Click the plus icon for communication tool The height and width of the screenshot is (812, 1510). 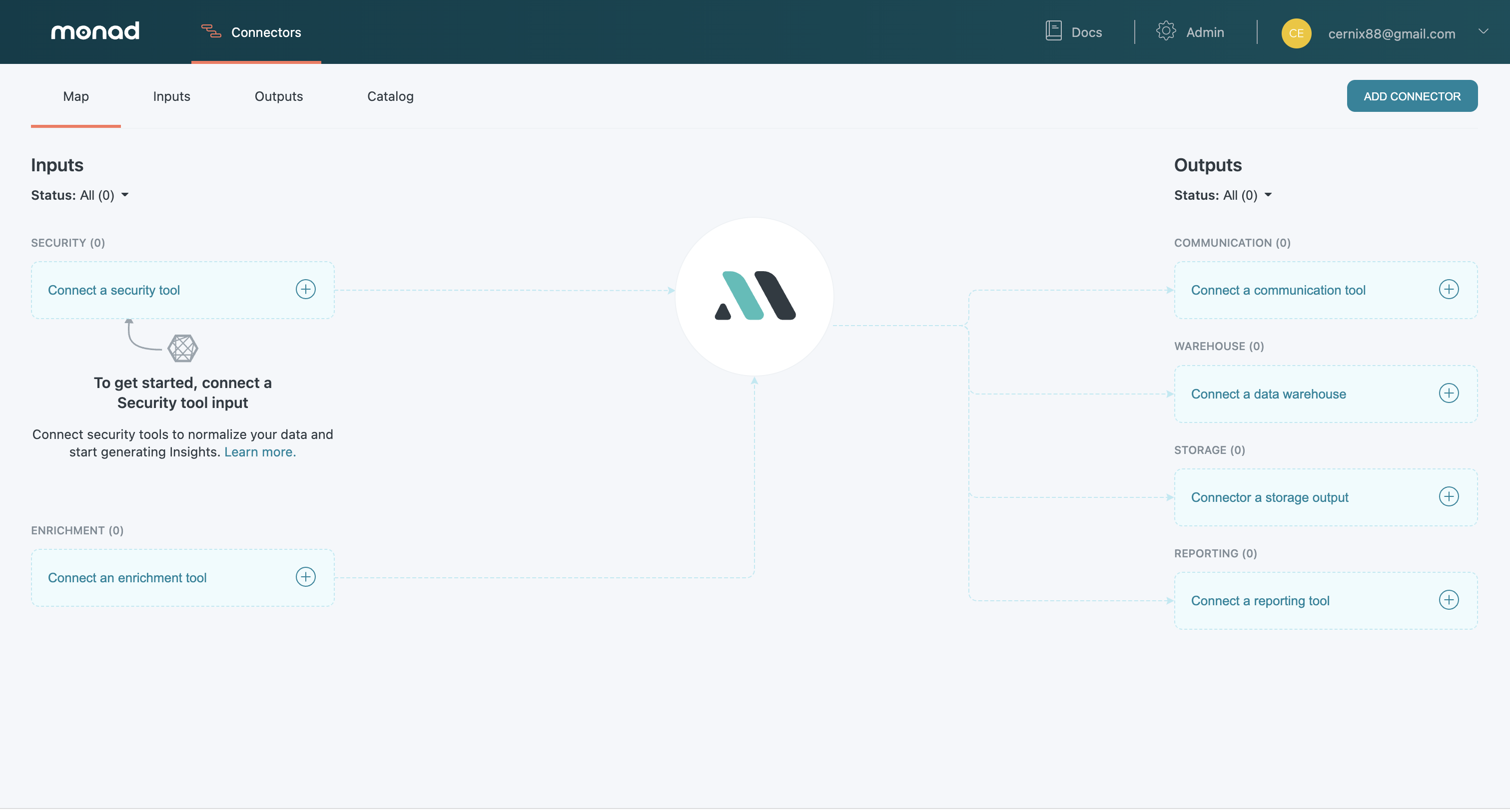coord(1449,290)
